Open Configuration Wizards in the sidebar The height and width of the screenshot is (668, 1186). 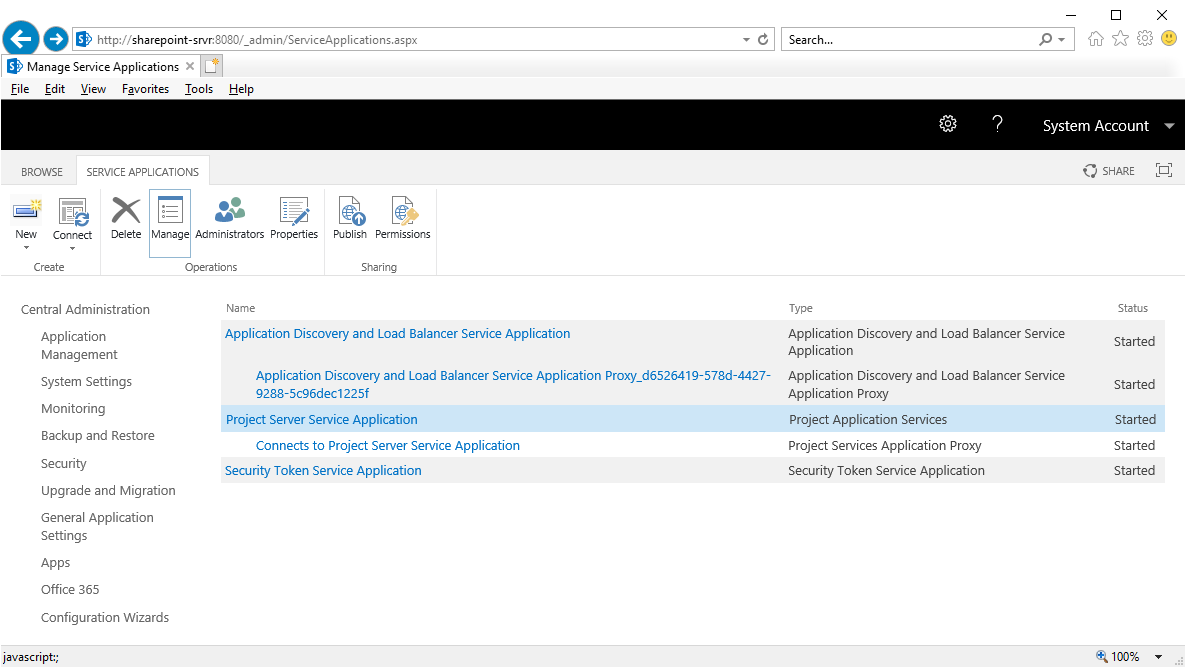click(x=105, y=617)
